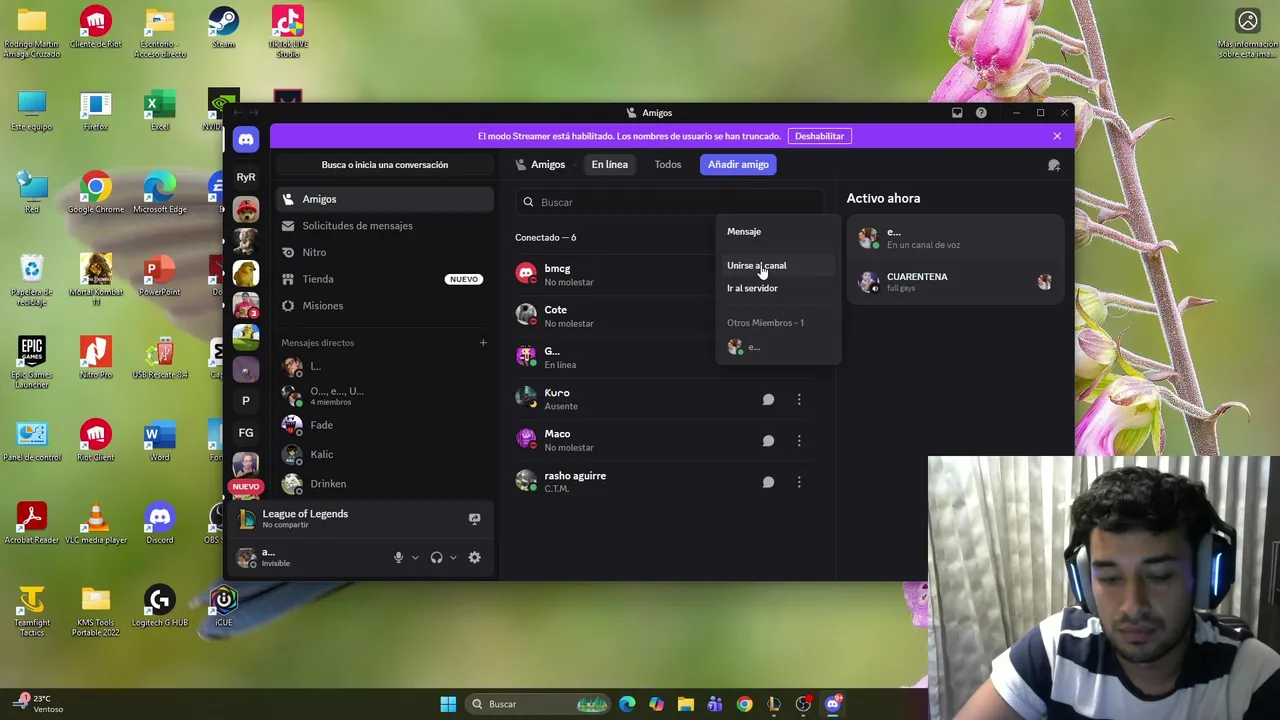
Task: Open more options for Kuro
Action: 799,400
